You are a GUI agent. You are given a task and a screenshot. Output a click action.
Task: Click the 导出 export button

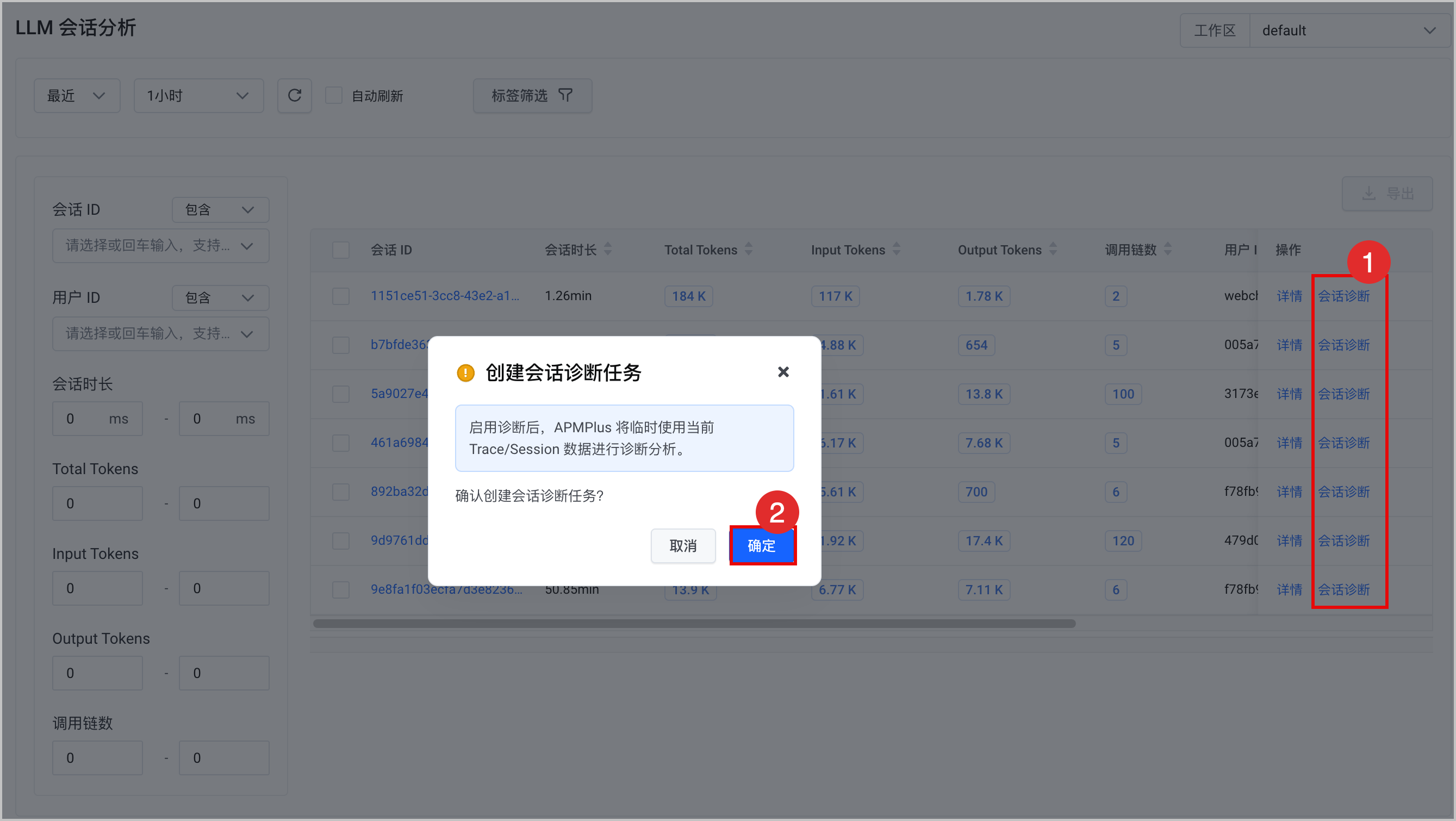(x=1387, y=194)
